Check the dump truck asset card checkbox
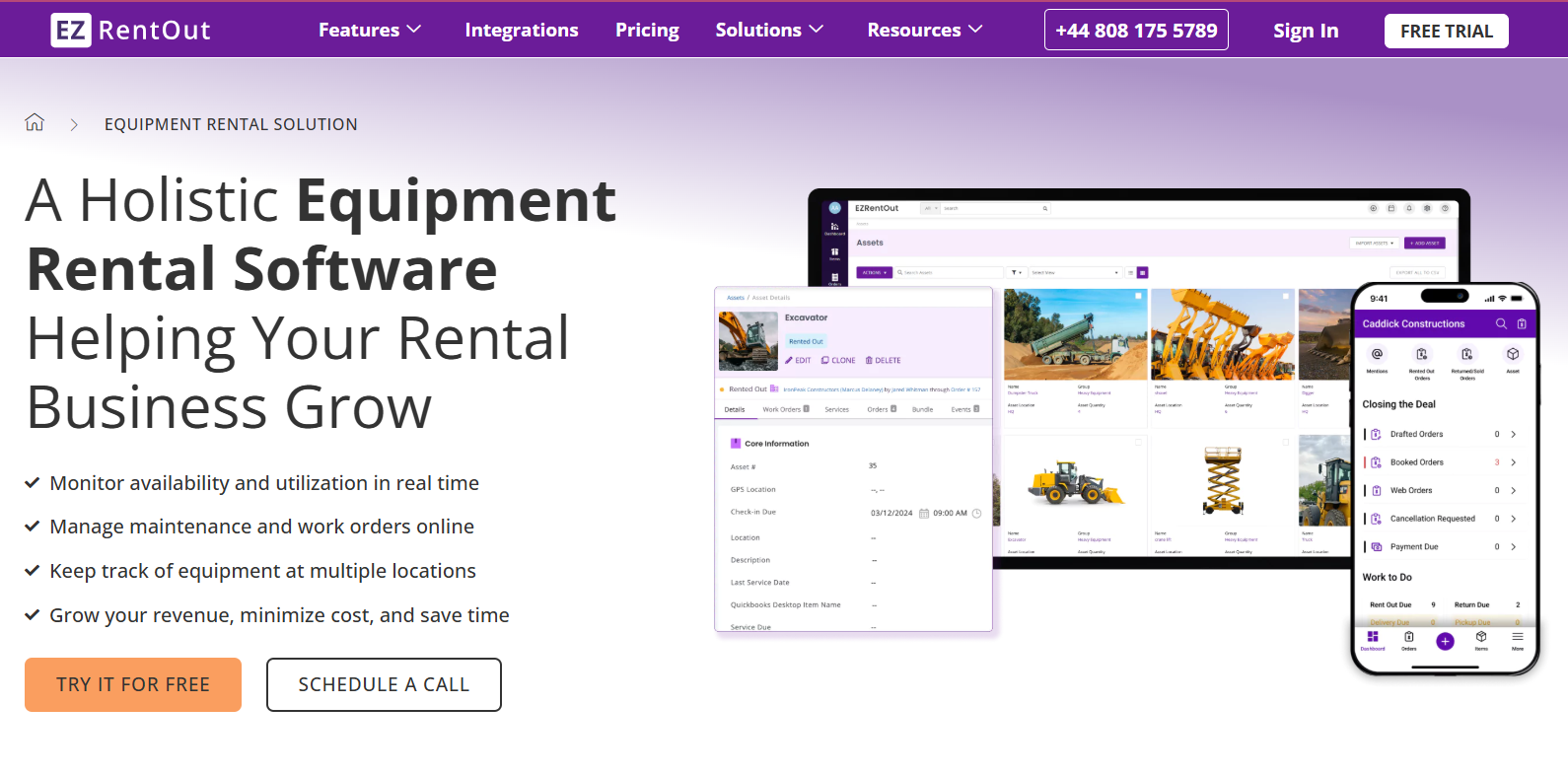Image resolution: width=1568 pixels, height=775 pixels. click(1138, 296)
